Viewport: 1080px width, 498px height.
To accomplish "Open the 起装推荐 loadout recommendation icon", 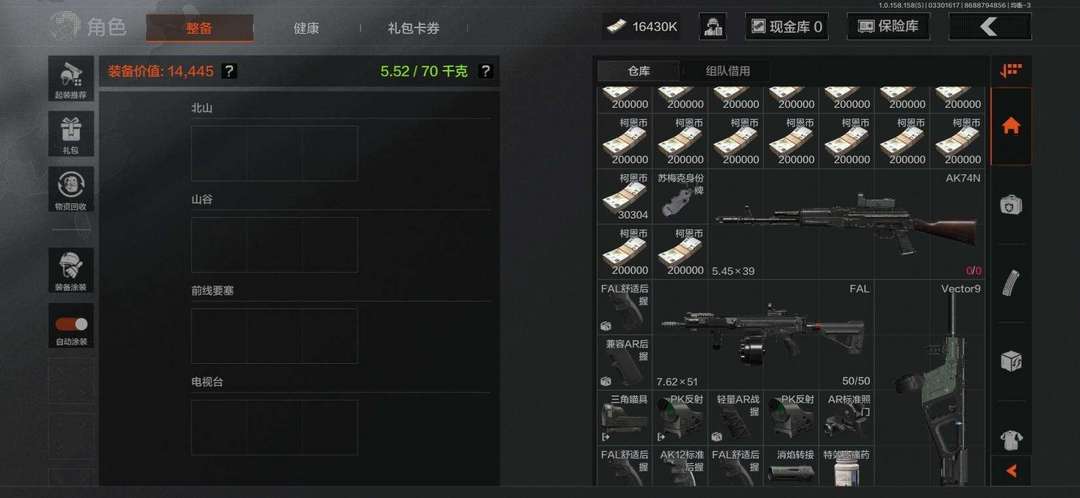I will tap(71, 79).
